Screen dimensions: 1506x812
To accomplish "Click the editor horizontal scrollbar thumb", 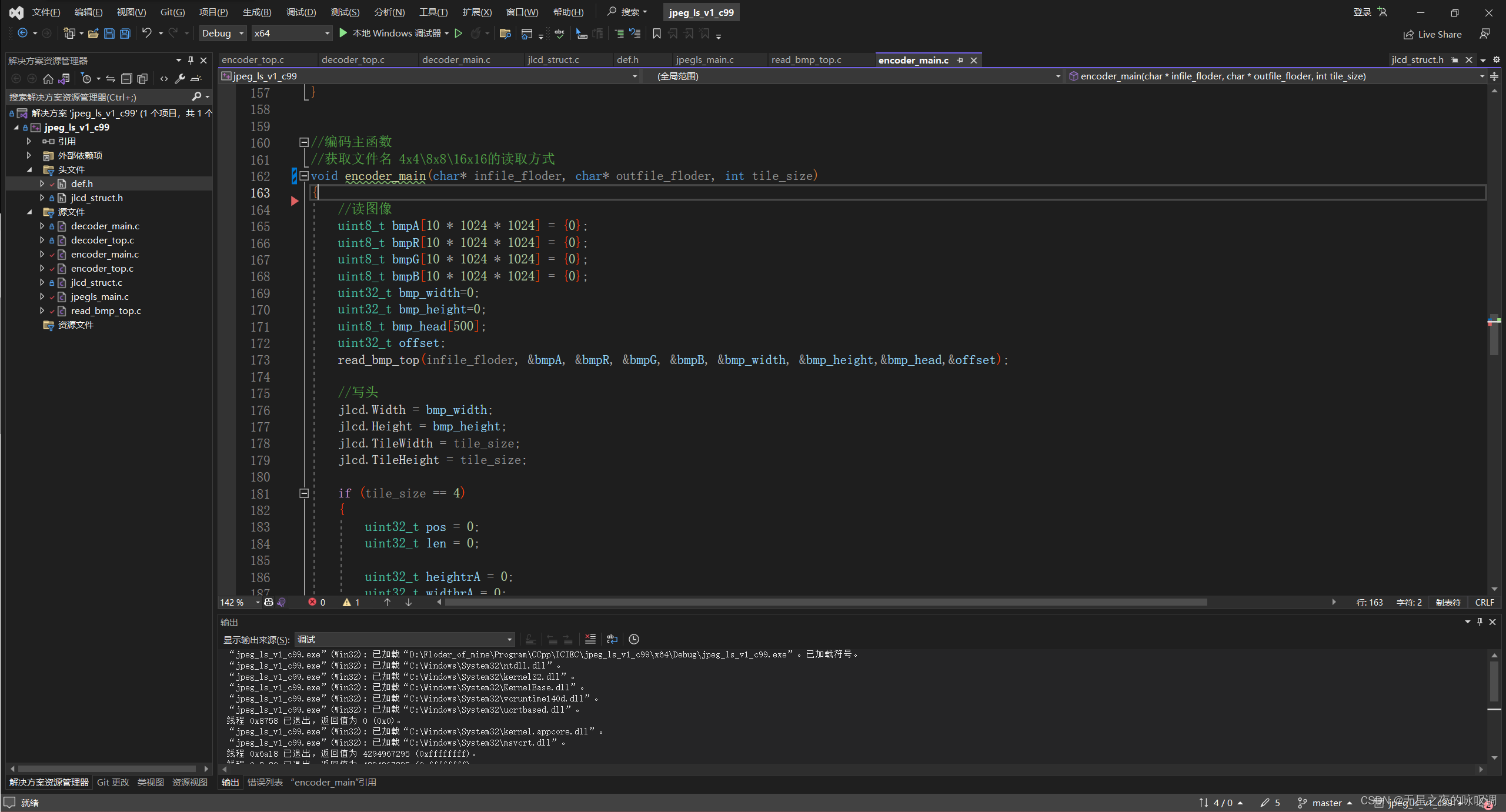I will (x=826, y=602).
